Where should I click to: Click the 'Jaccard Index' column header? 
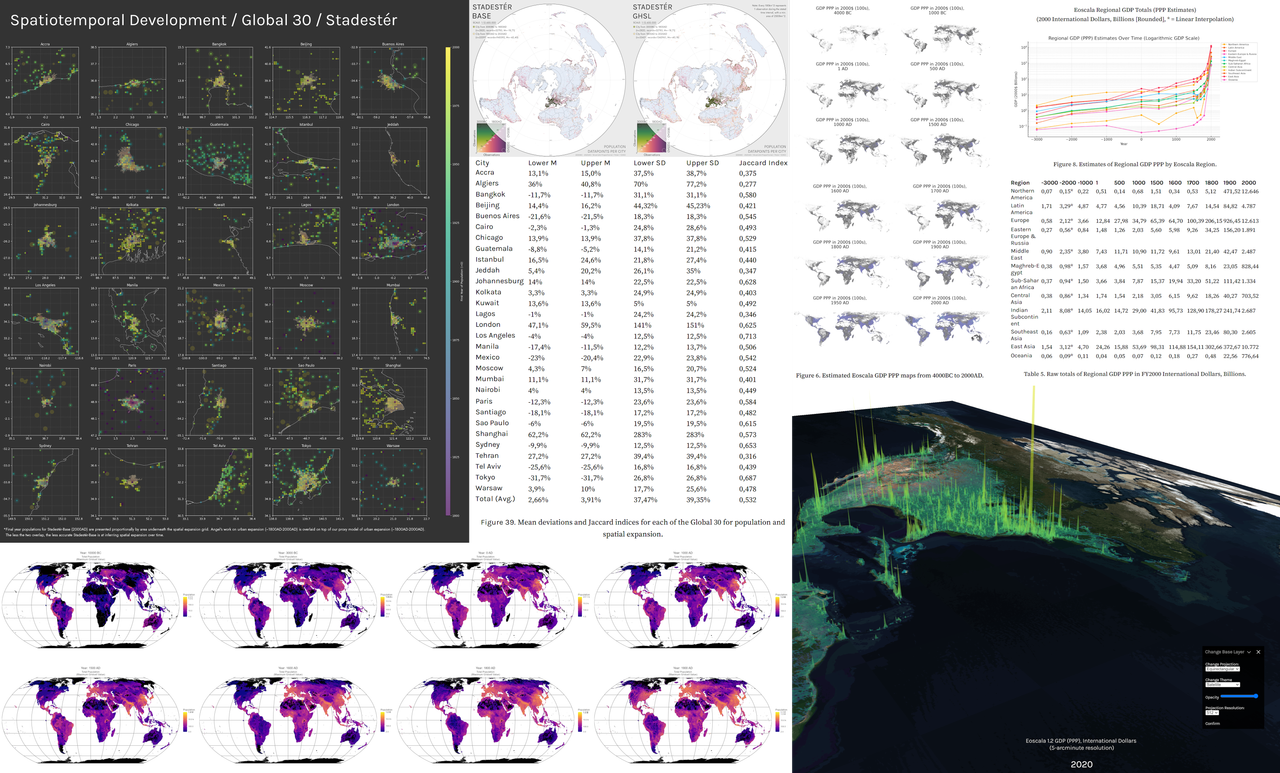tap(763, 162)
